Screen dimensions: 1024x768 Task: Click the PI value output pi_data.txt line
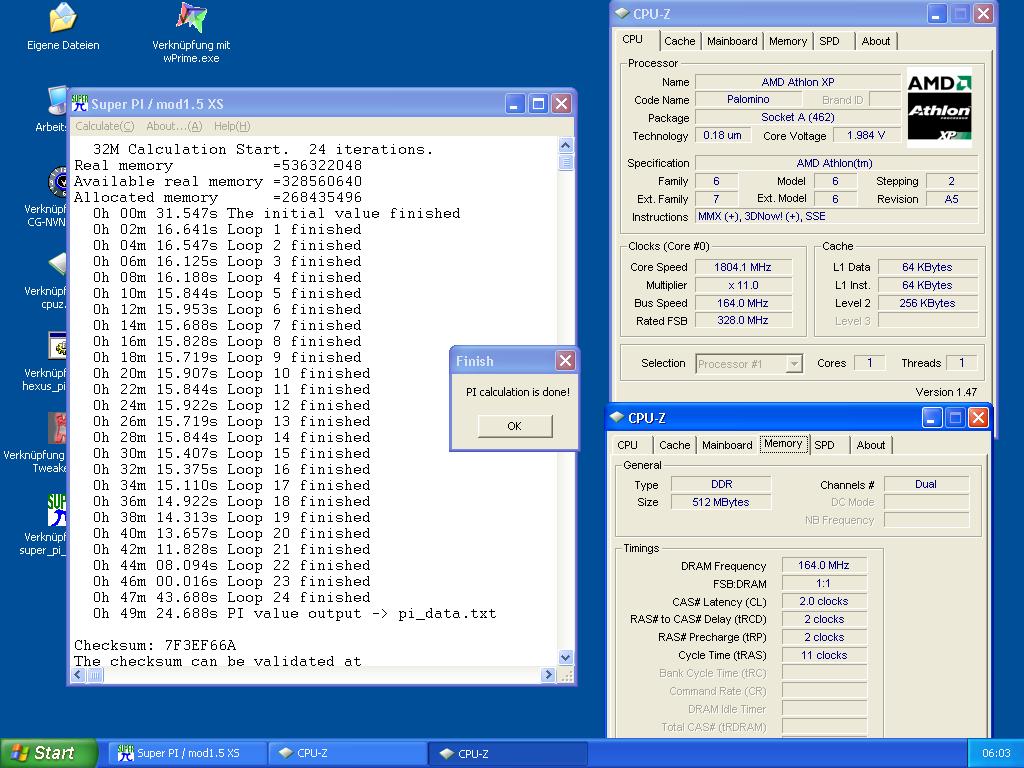[x=295, y=613]
